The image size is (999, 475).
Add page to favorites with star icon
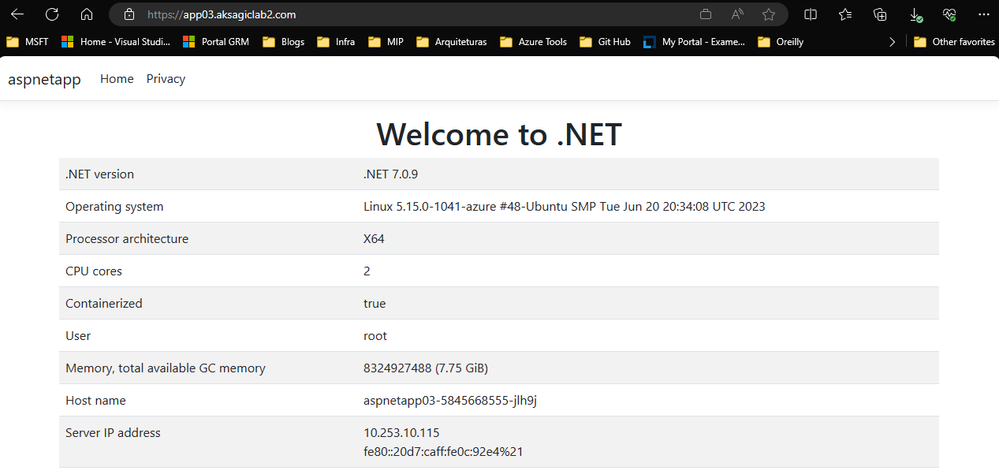click(768, 14)
